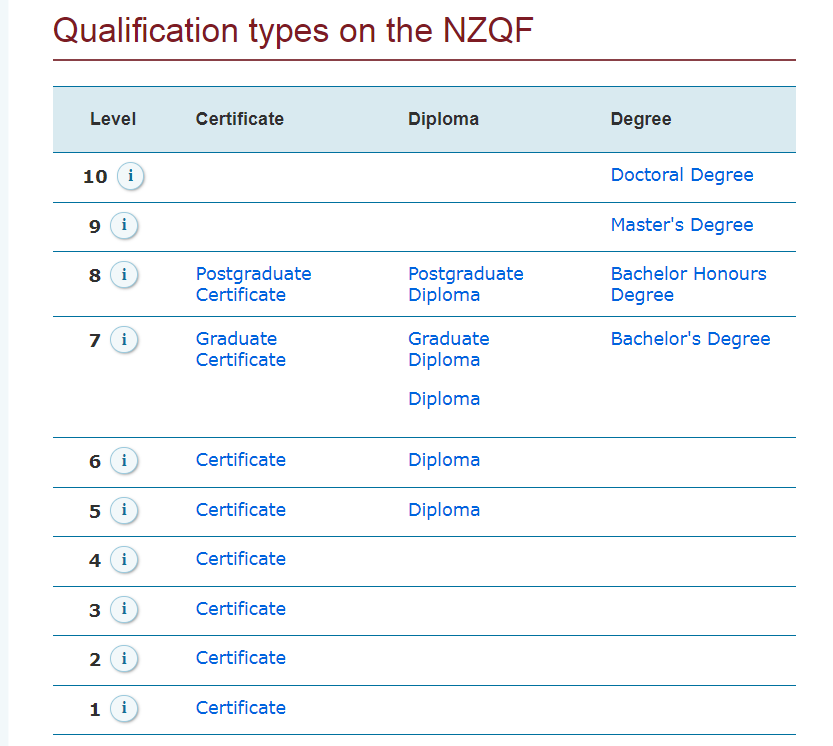This screenshot has width=833, height=746.
Task: Show info for Level 8
Action: click(x=124, y=275)
